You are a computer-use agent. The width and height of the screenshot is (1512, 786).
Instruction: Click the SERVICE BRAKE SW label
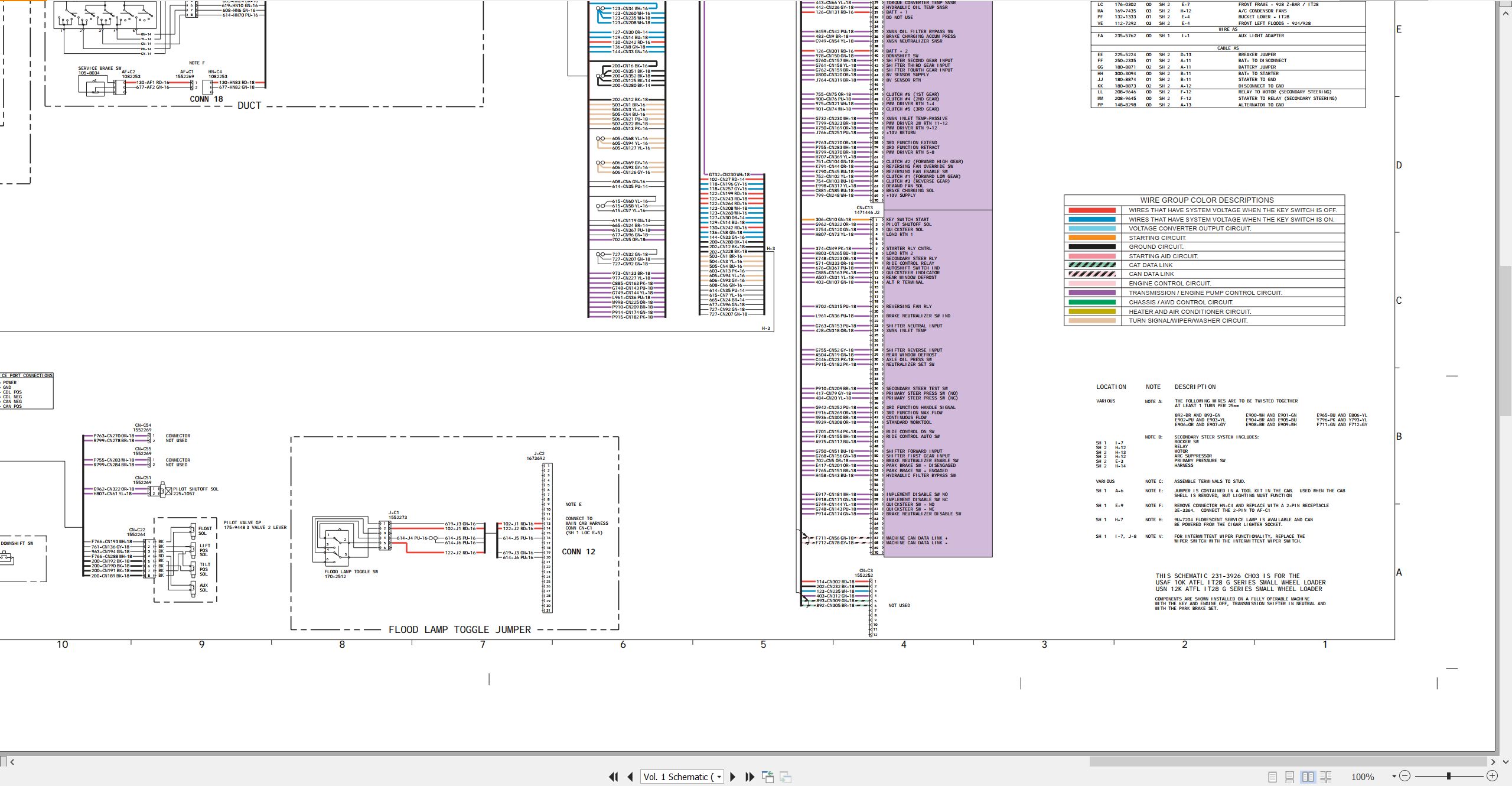[100, 69]
